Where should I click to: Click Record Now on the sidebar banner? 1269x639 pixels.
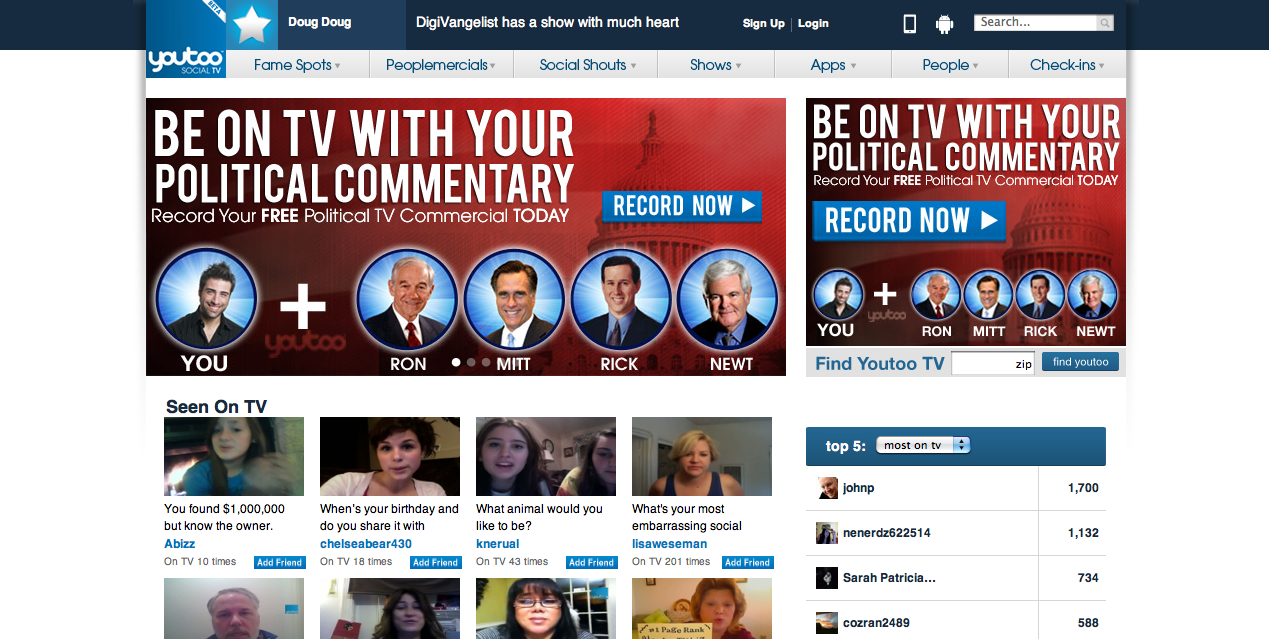click(908, 221)
